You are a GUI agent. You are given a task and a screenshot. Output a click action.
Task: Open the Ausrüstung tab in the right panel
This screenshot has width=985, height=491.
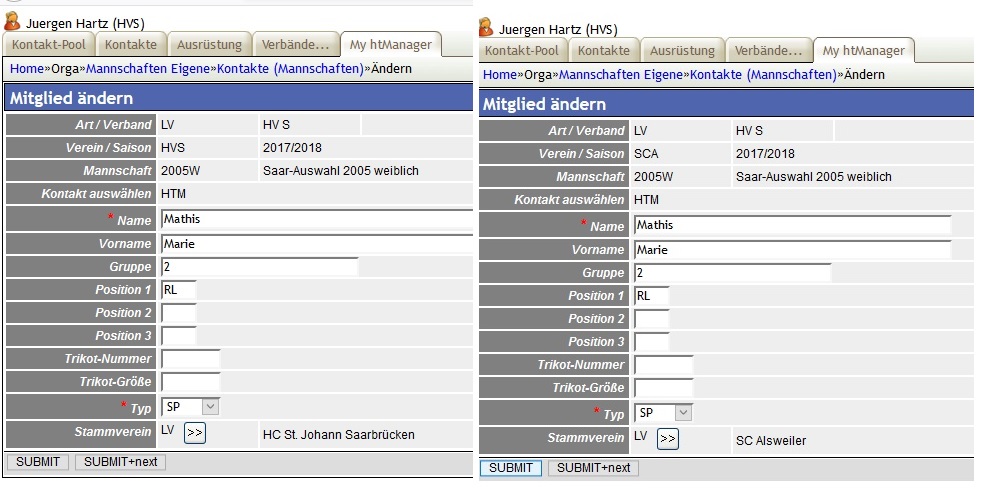point(683,51)
